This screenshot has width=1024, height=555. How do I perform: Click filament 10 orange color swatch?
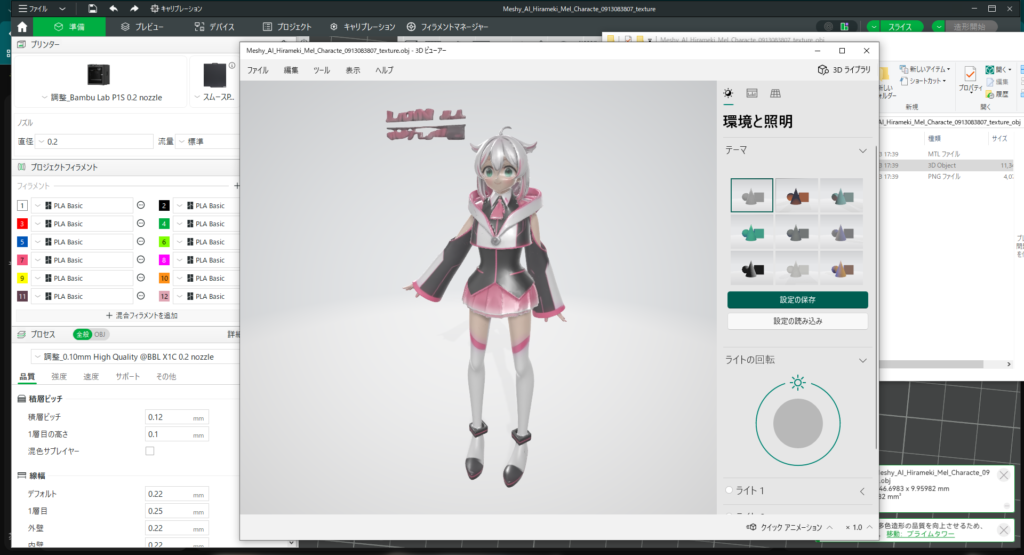[164, 278]
